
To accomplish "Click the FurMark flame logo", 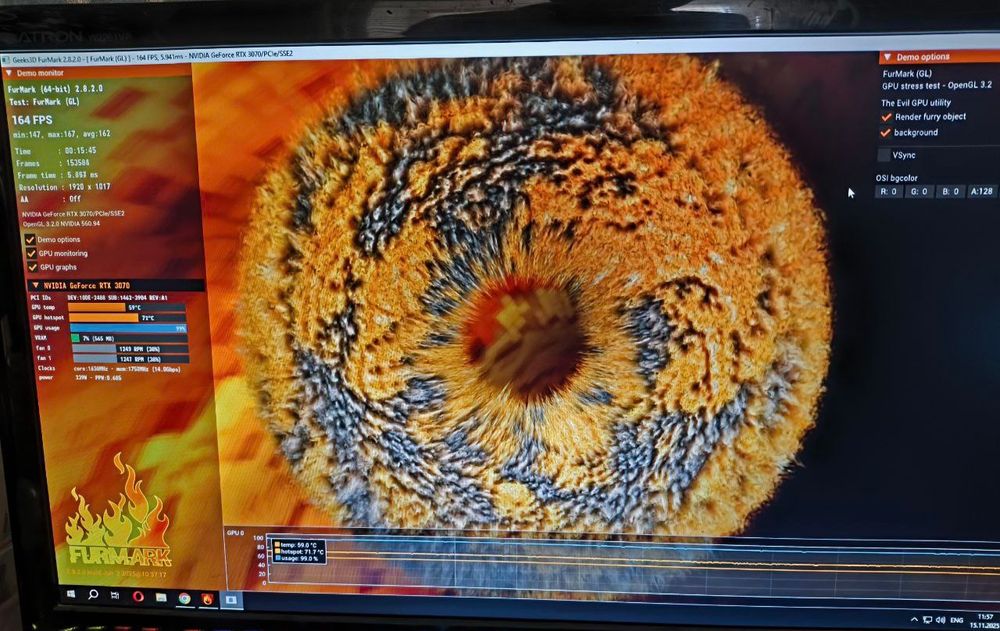I will coord(118,512).
